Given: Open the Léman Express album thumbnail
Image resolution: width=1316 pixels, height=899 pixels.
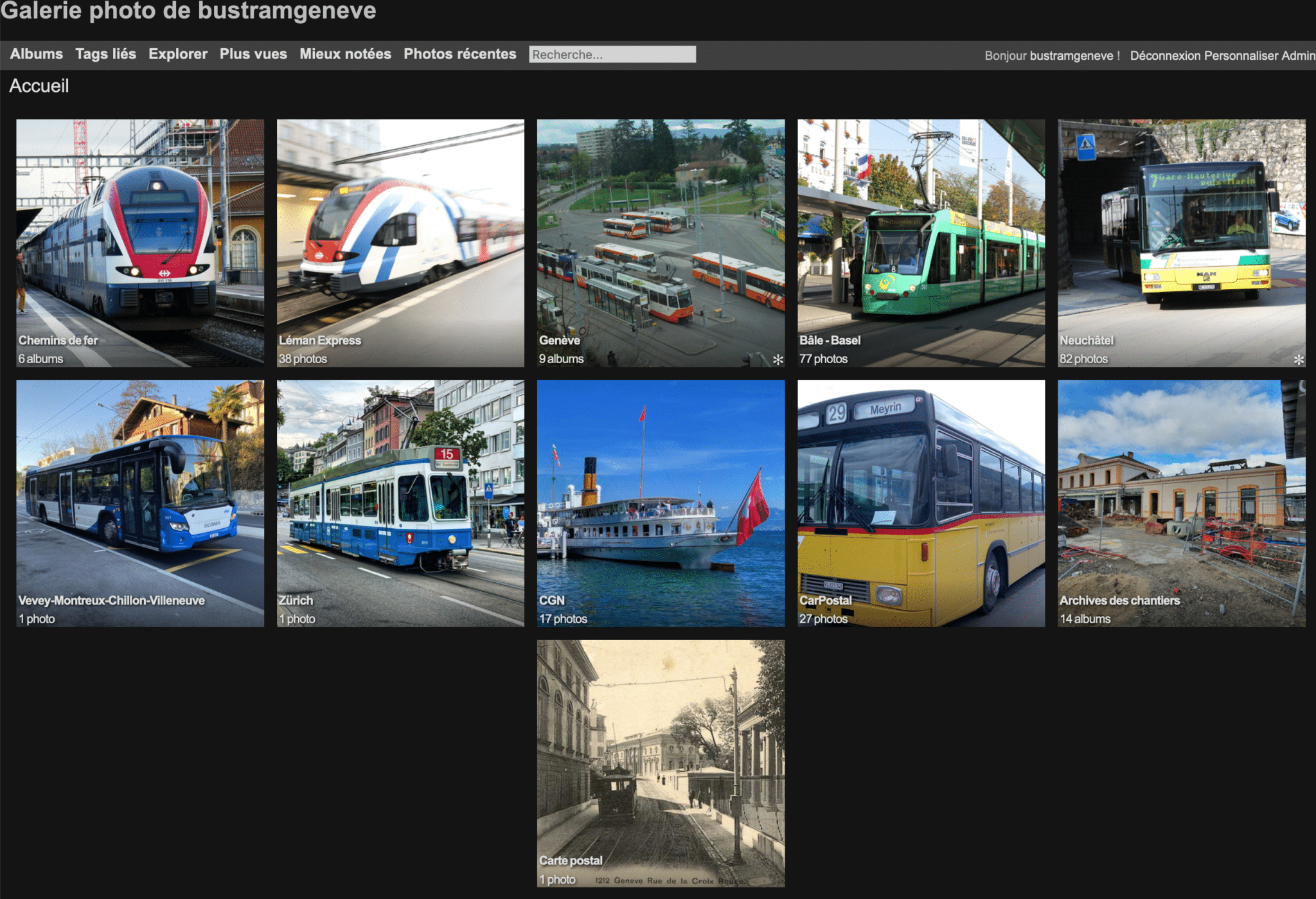Looking at the screenshot, I should (400, 243).
